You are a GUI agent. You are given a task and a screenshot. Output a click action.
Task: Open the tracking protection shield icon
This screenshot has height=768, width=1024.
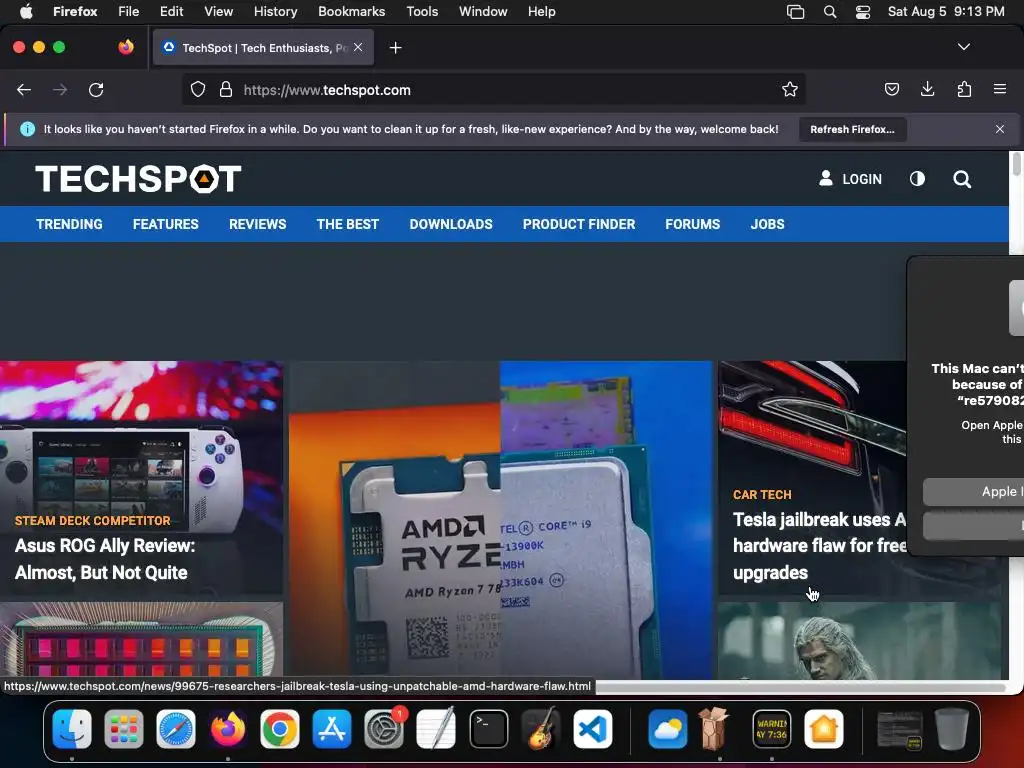pyautogui.click(x=198, y=89)
